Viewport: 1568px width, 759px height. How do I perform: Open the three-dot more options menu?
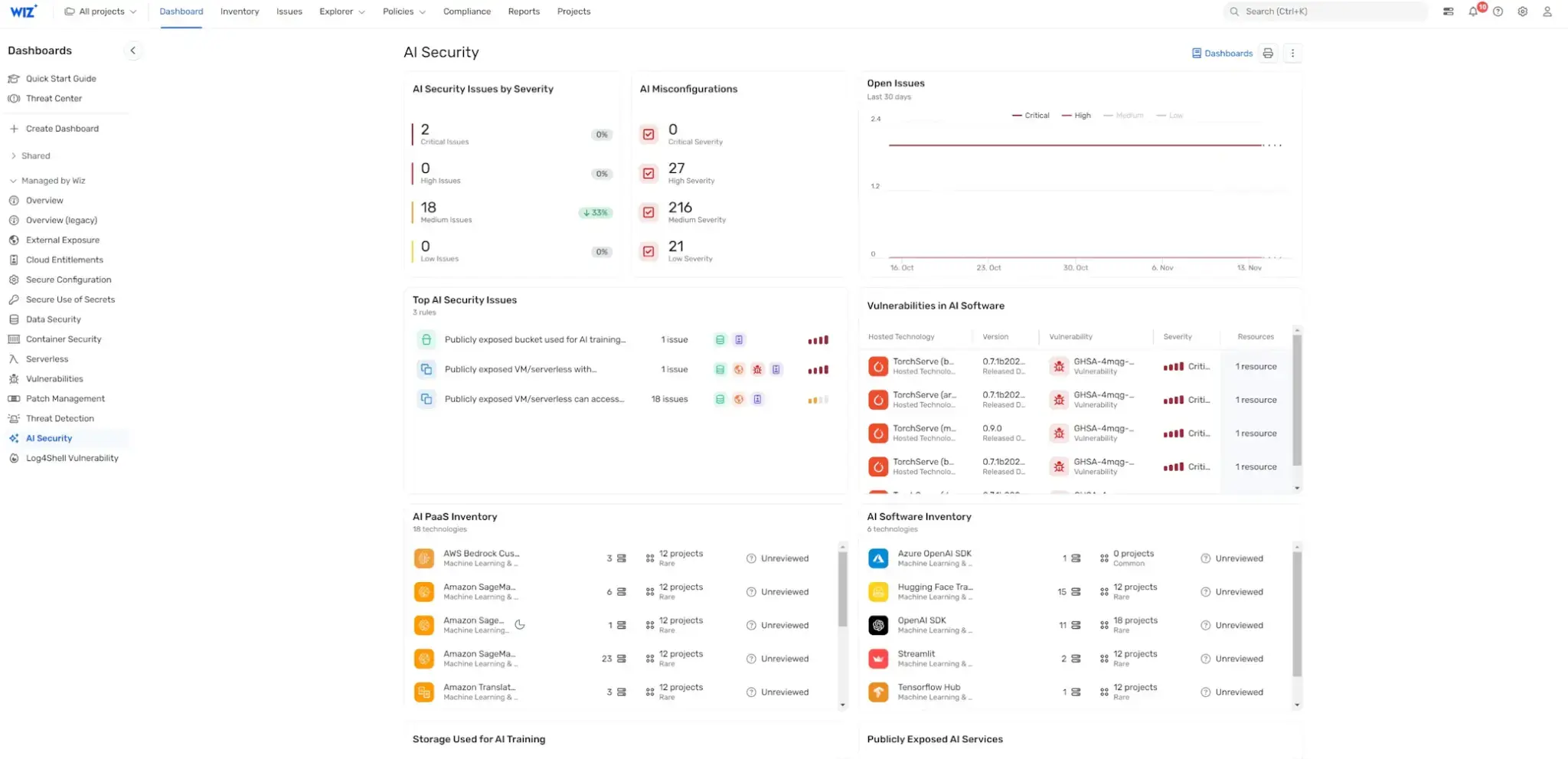coord(1292,53)
